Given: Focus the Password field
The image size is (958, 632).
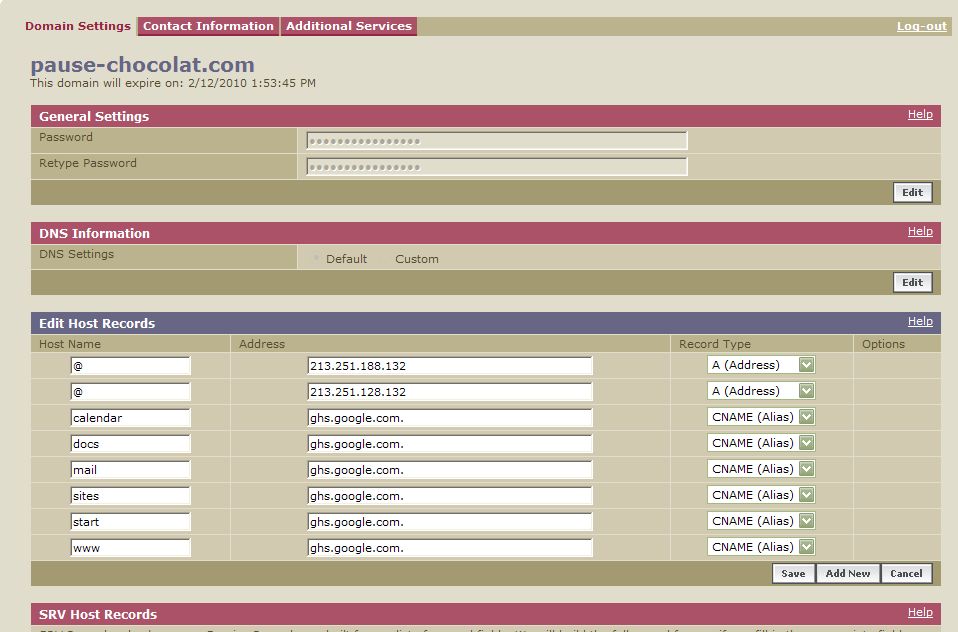Looking at the screenshot, I should click(497, 141).
